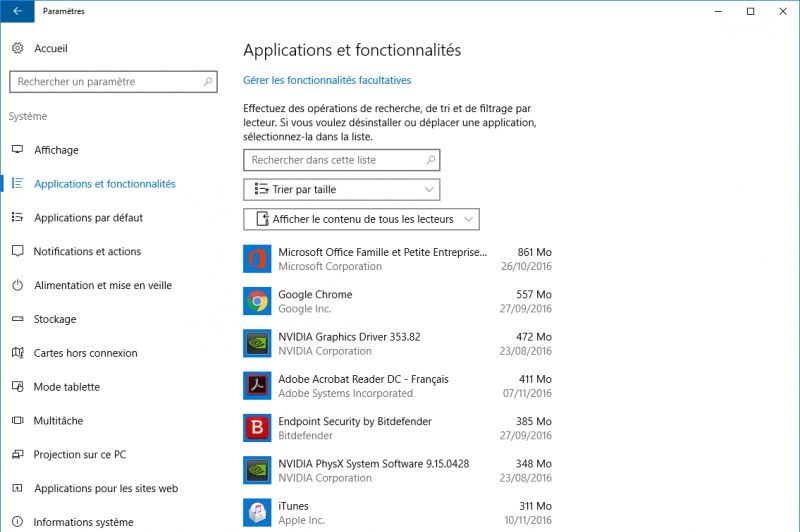Maximize the Paramètres window
The image size is (800, 532).
click(x=751, y=11)
